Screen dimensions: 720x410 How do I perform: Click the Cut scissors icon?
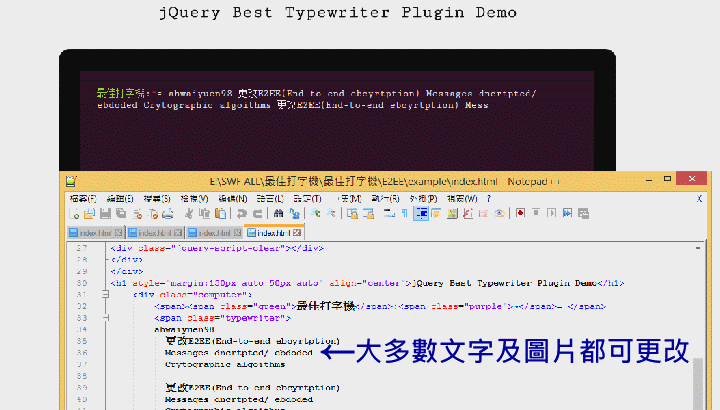[189, 213]
